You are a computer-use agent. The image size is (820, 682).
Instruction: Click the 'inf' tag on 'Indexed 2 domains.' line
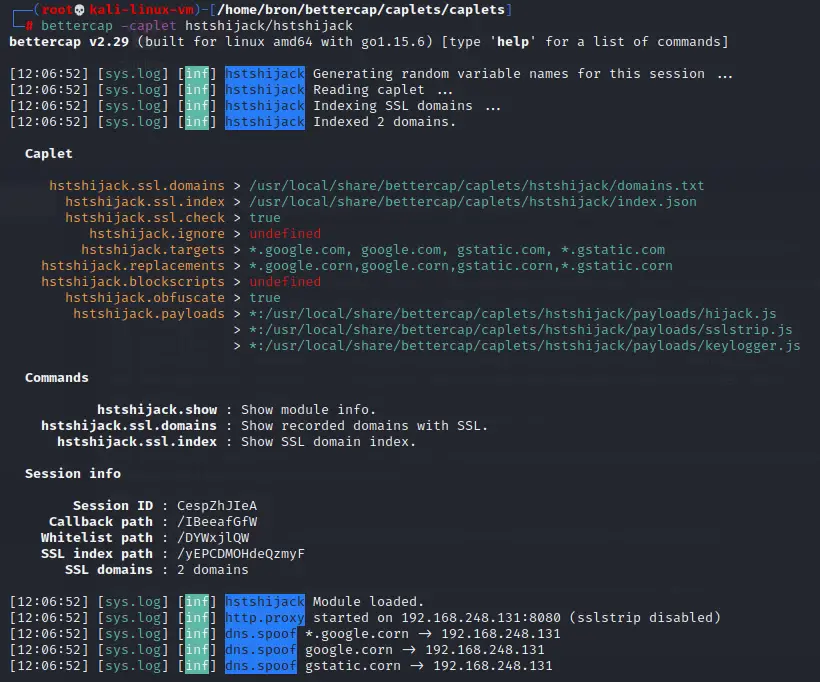point(197,122)
